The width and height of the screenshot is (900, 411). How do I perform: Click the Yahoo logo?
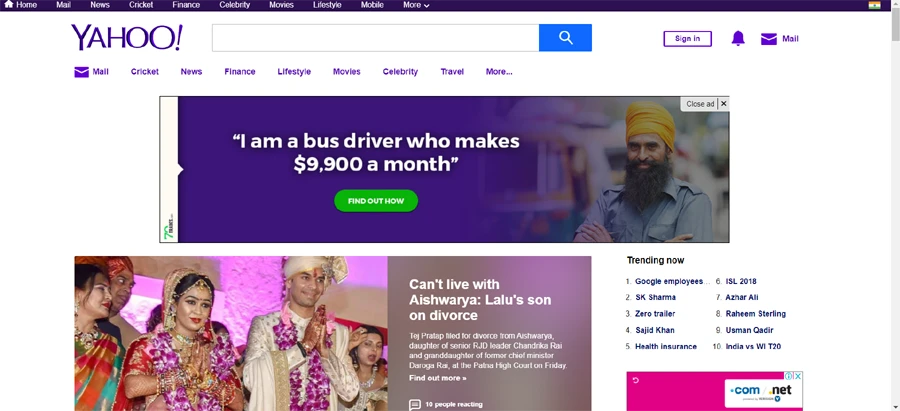pyautogui.click(x=126, y=38)
